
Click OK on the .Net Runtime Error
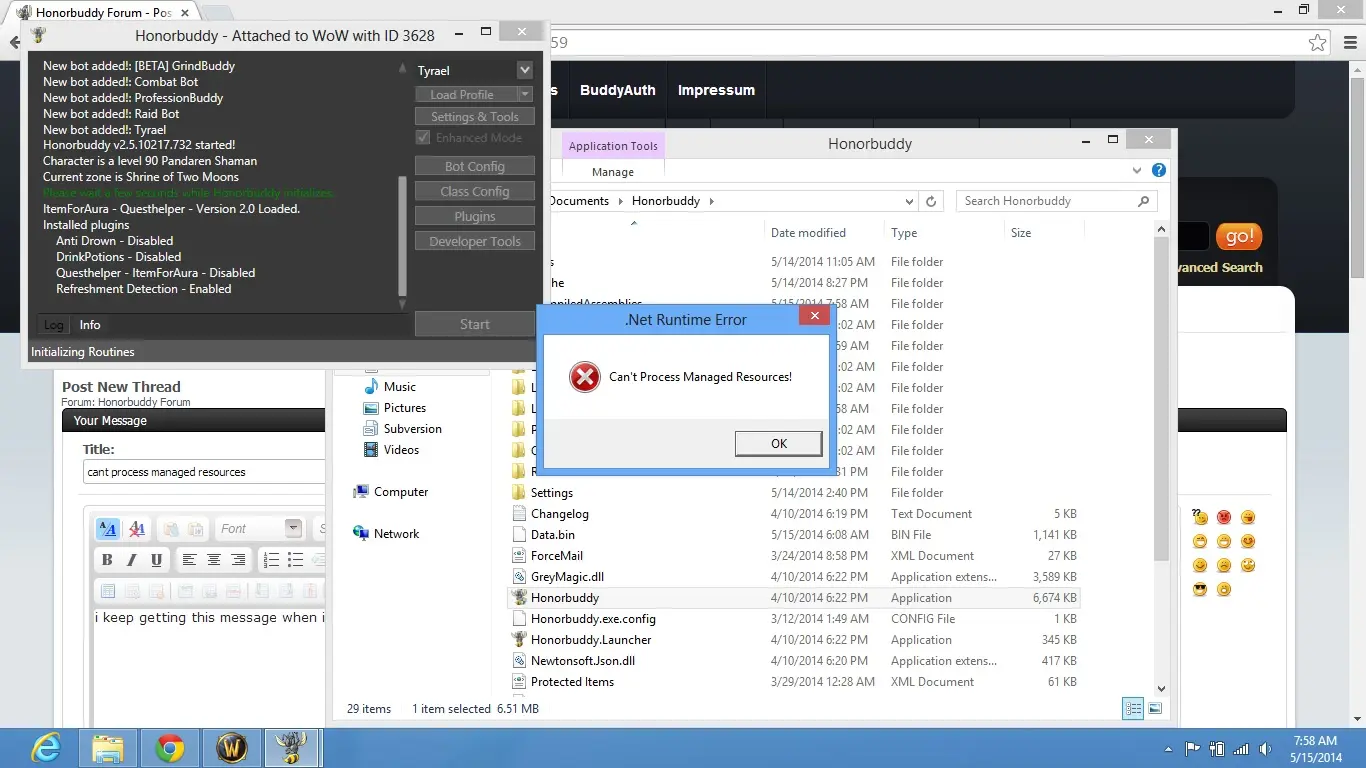pyautogui.click(x=778, y=444)
